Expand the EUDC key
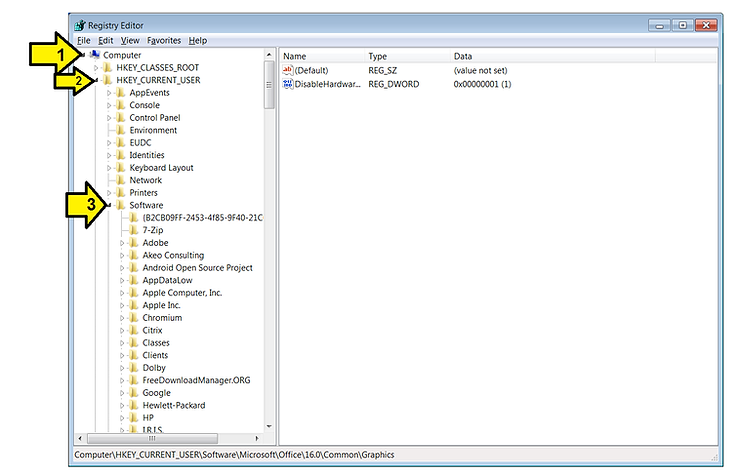 (109, 143)
